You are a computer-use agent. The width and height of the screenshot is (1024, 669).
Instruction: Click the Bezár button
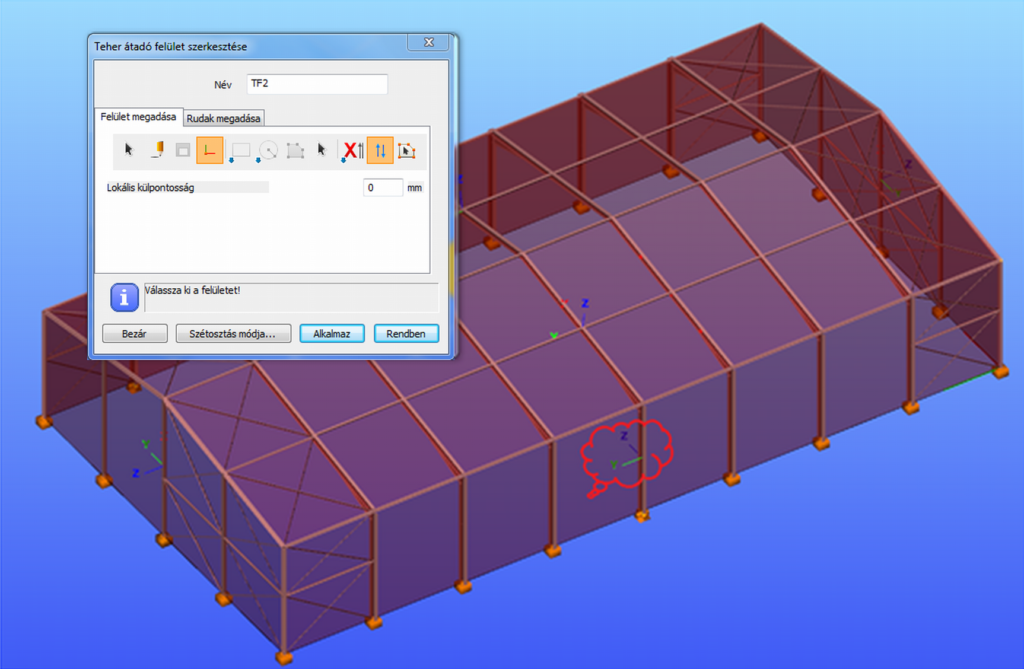point(135,333)
